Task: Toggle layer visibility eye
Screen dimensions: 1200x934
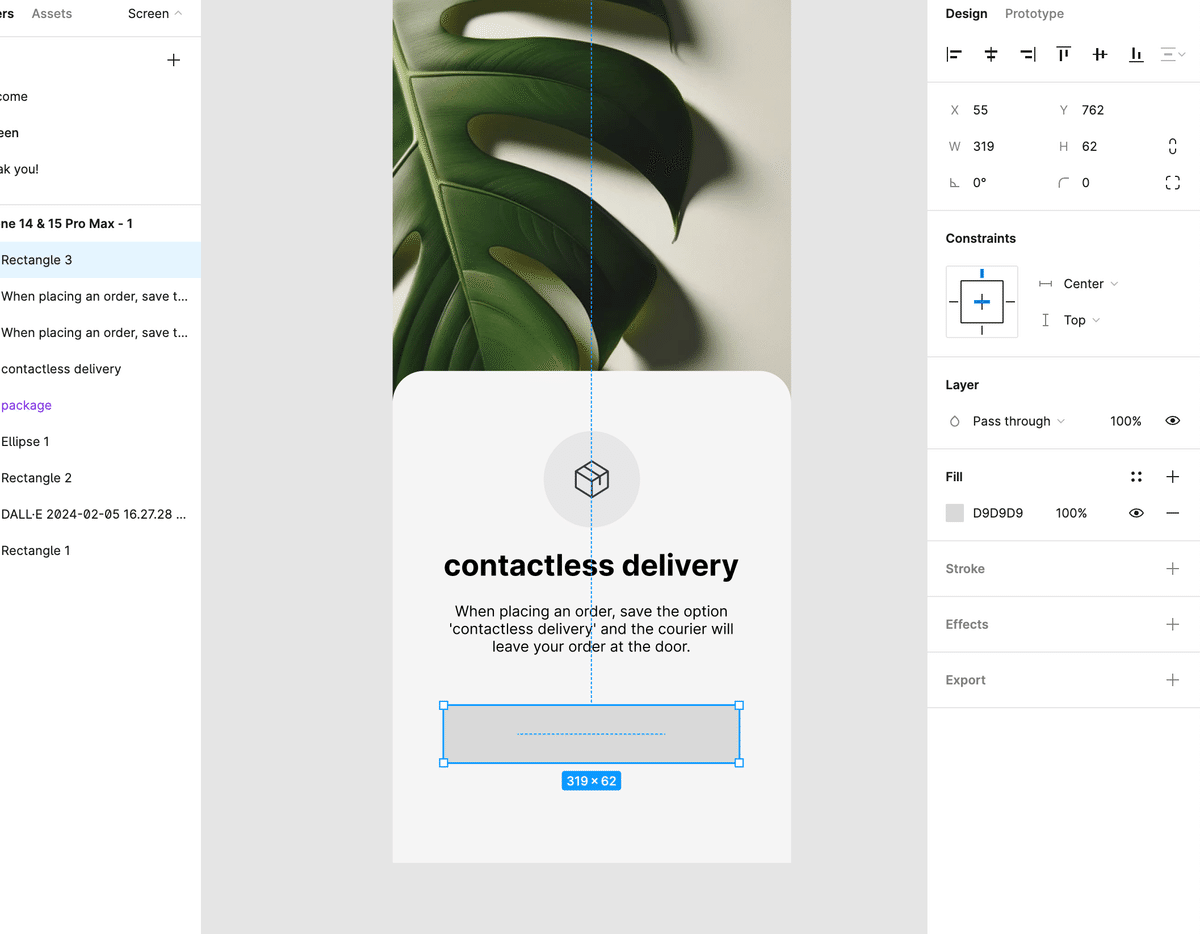Action: [1173, 421]
